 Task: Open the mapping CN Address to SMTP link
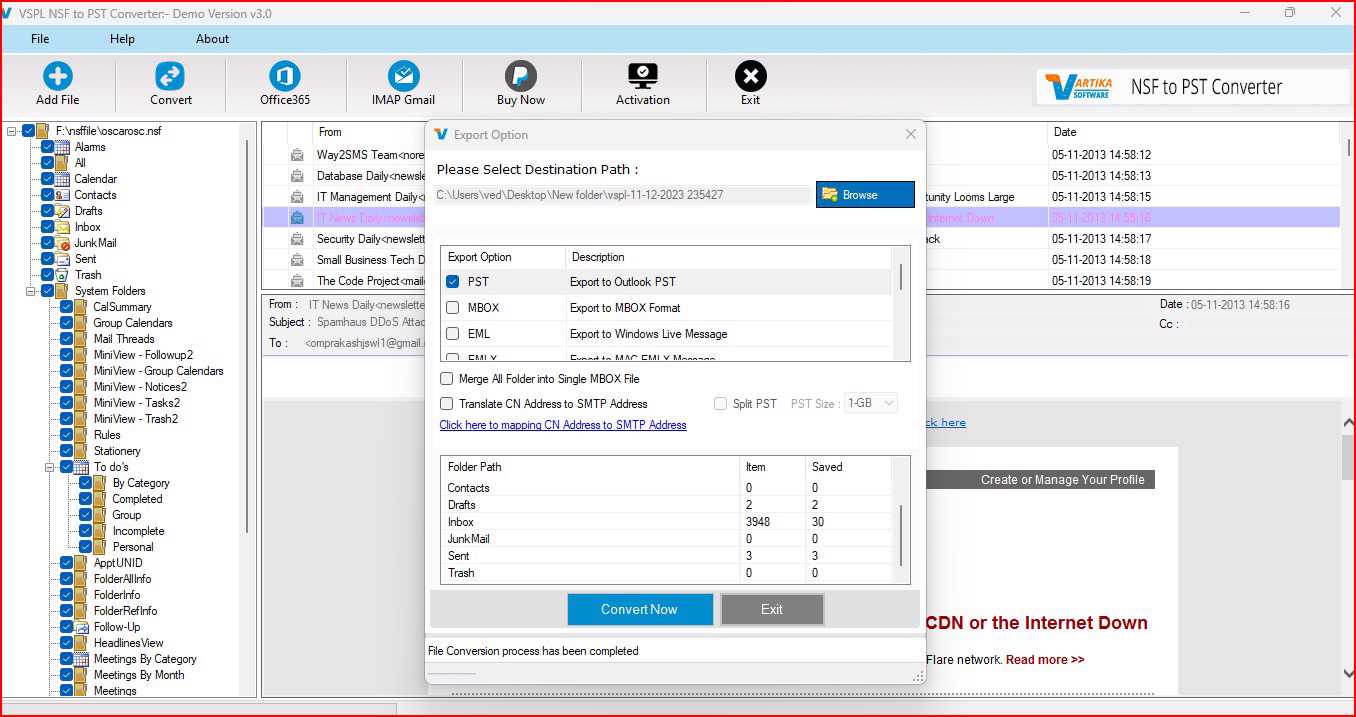pyautogui.click(x=563, y=425)
